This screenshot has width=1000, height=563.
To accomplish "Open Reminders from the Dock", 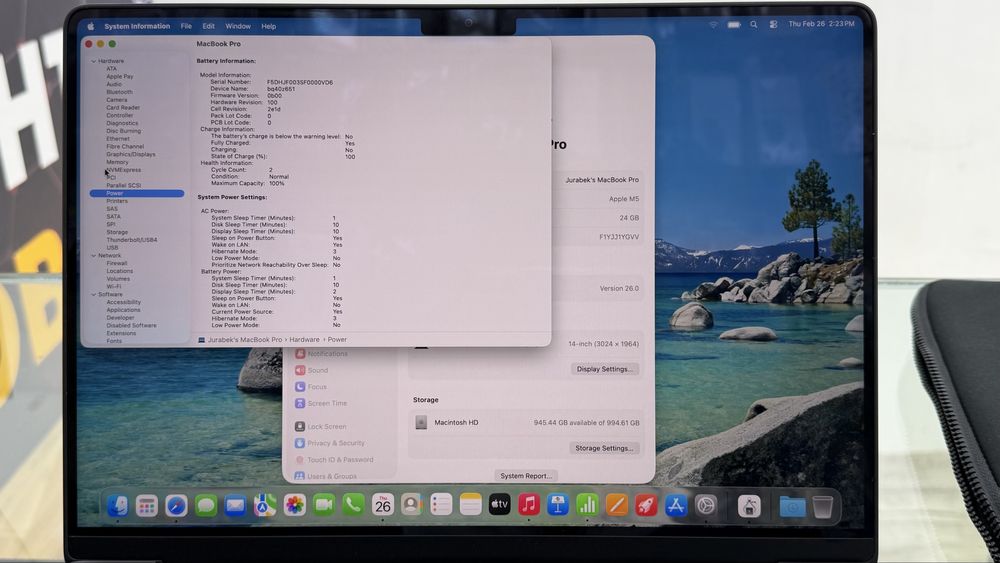I will [441, 505].
